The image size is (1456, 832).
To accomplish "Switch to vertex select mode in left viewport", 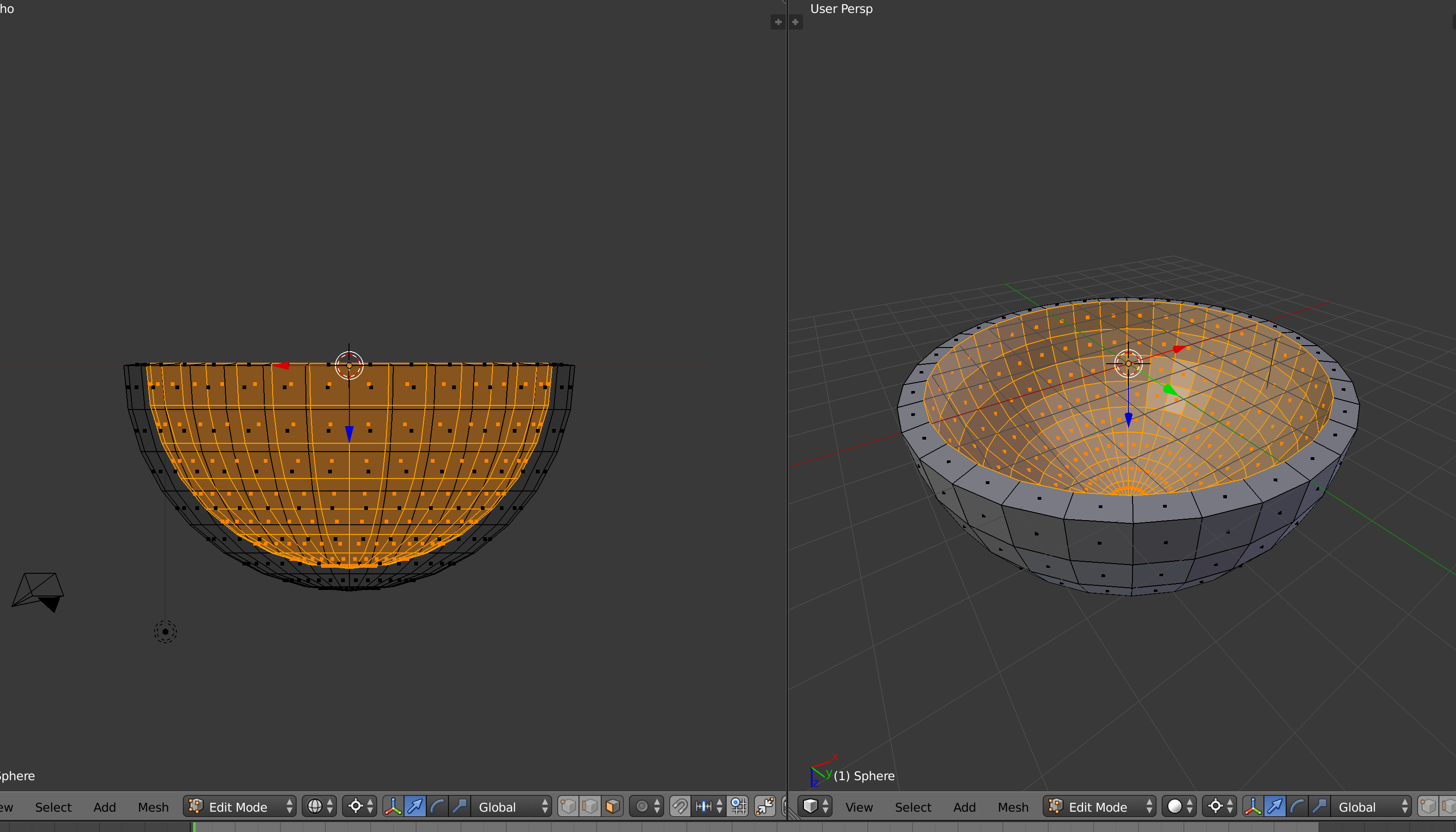I will [x=568, y=806].
